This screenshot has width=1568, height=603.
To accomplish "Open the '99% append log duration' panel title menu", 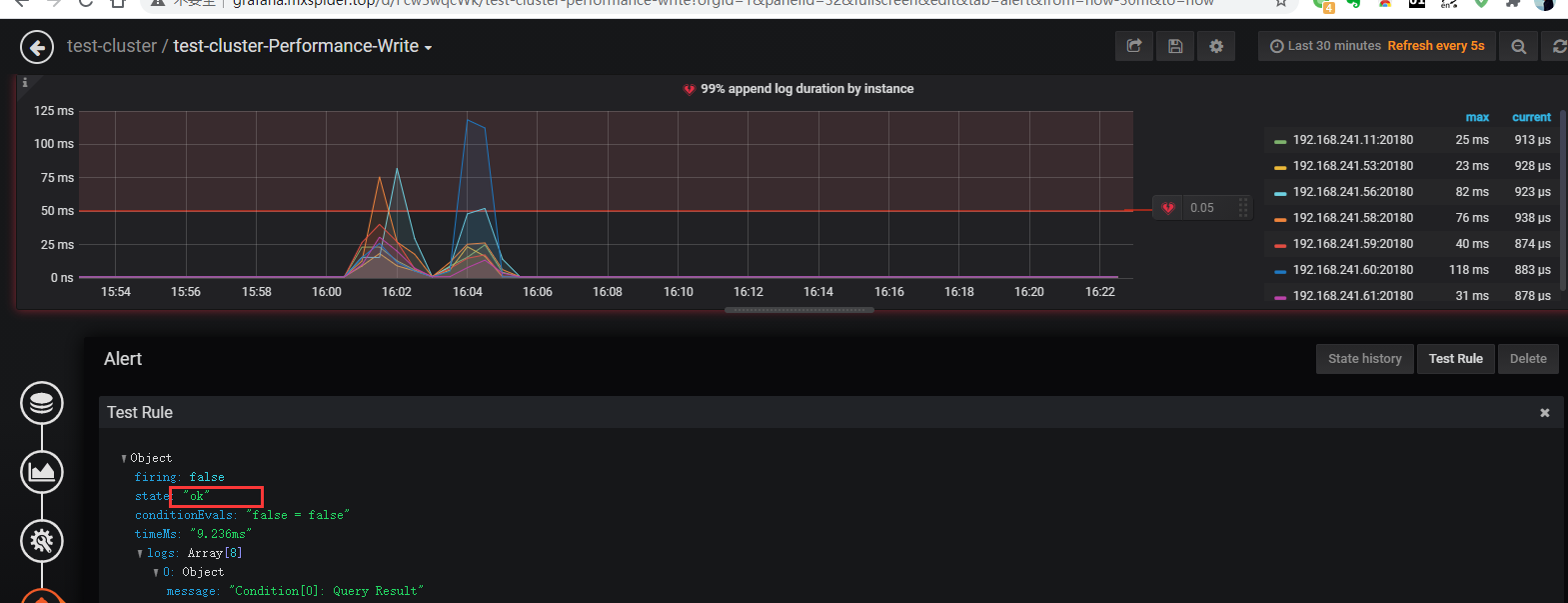I will tap(806, 89).
